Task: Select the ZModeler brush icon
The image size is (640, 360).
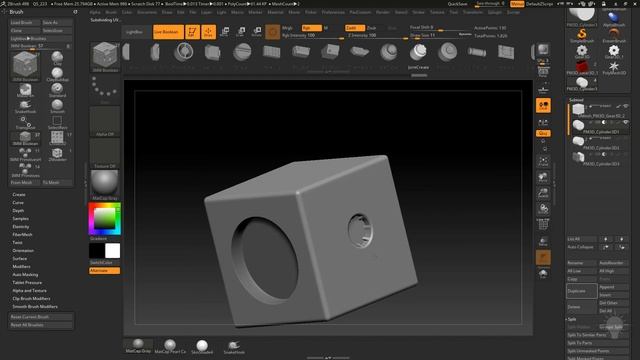Action: (x=57, y=154)
